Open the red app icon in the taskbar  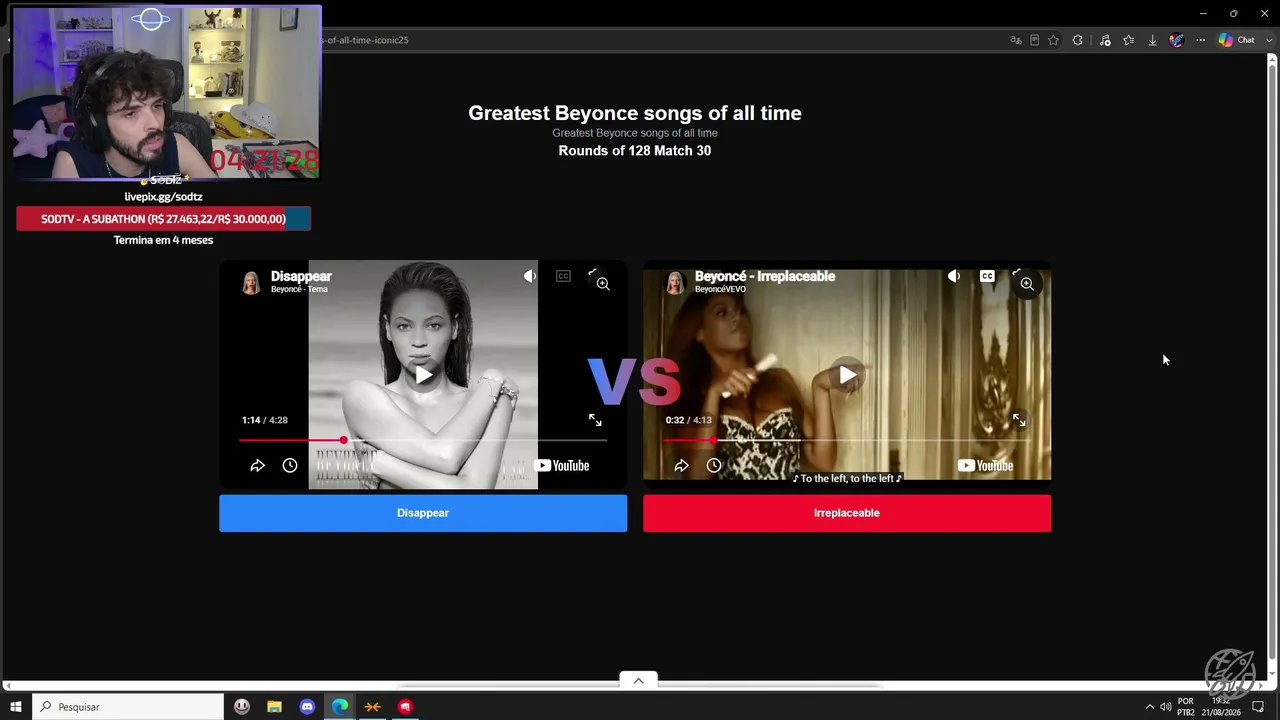pos(405,707)
